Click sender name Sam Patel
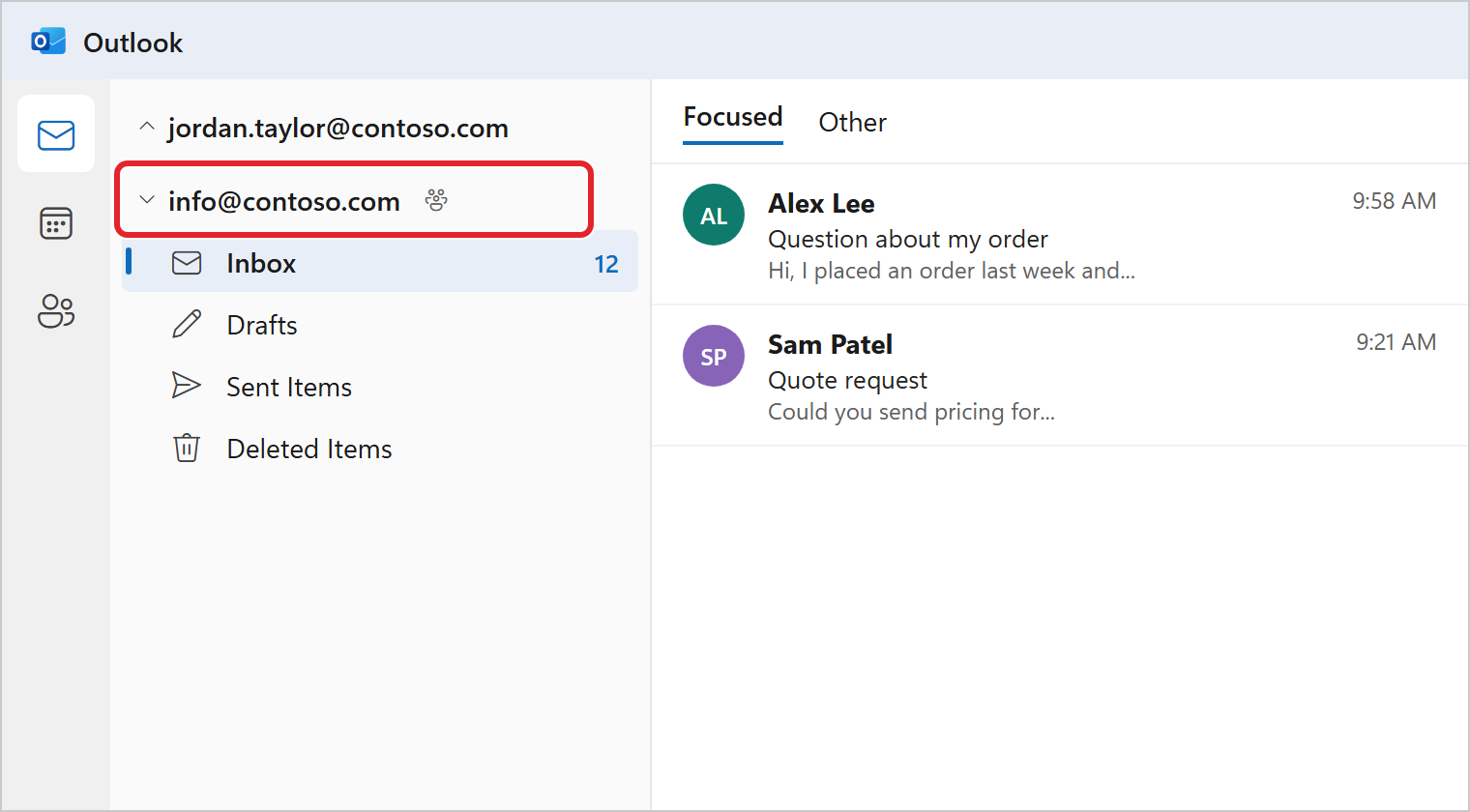 pyautogui.click(x=830, y=345)
